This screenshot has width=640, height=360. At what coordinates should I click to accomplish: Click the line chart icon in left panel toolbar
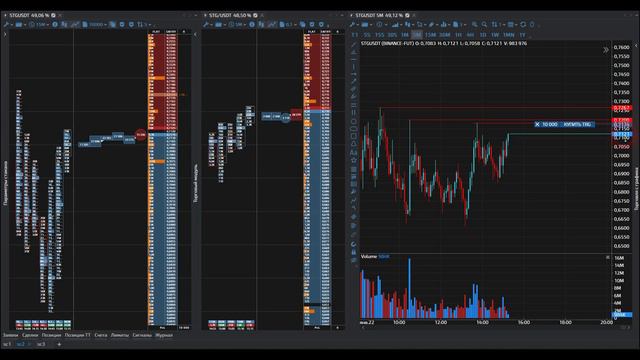pyautogui.click(x=75, y=24)
